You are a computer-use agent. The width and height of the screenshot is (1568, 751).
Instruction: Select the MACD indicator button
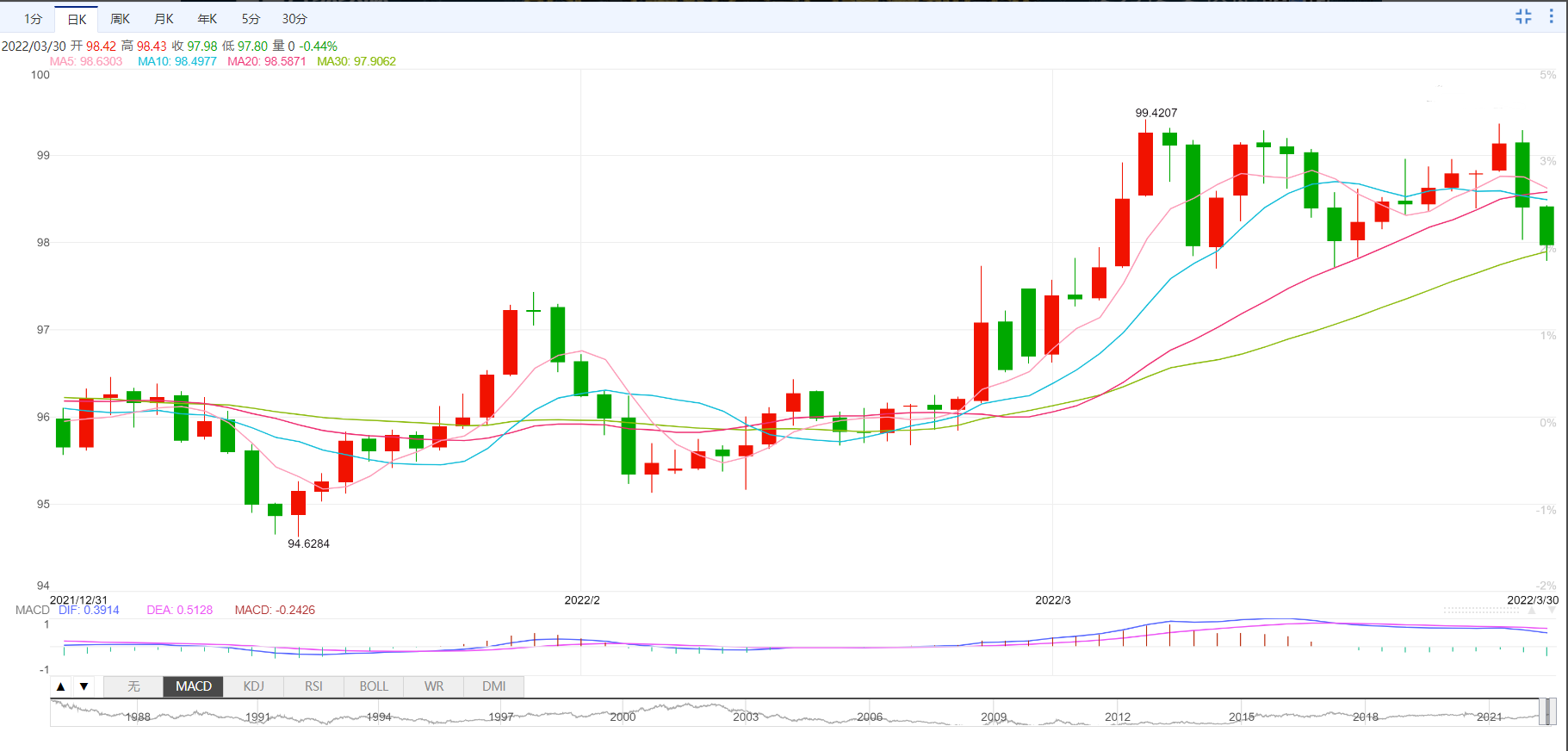194,686
